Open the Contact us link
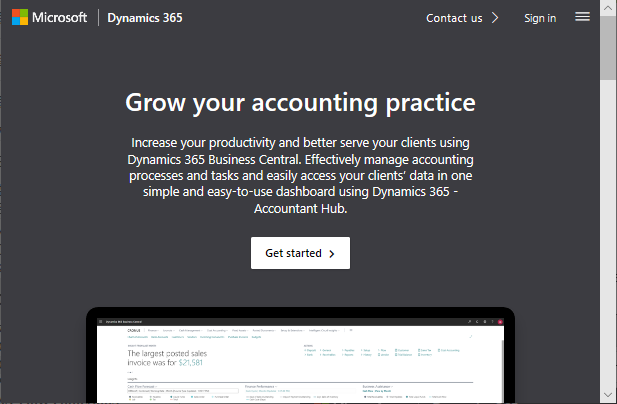Viewport: 617px width, 404px height. (454, 18)
